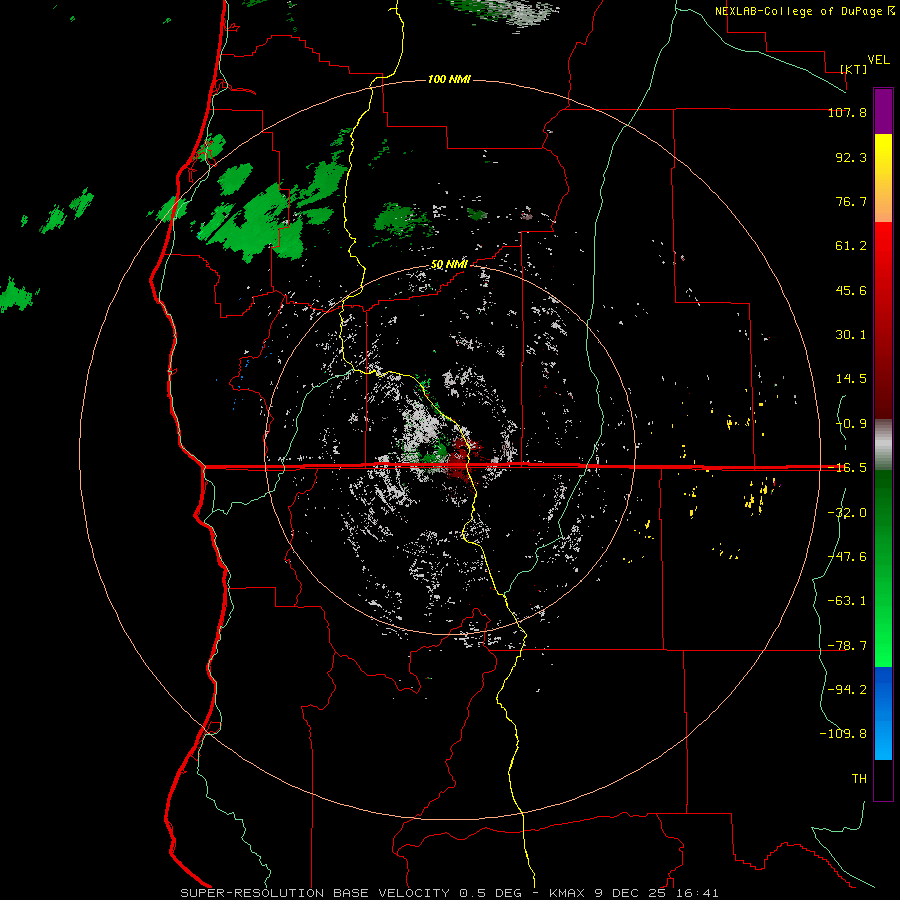
Task: Select the 14.5 legend value
Action: [x=851, y=379]
